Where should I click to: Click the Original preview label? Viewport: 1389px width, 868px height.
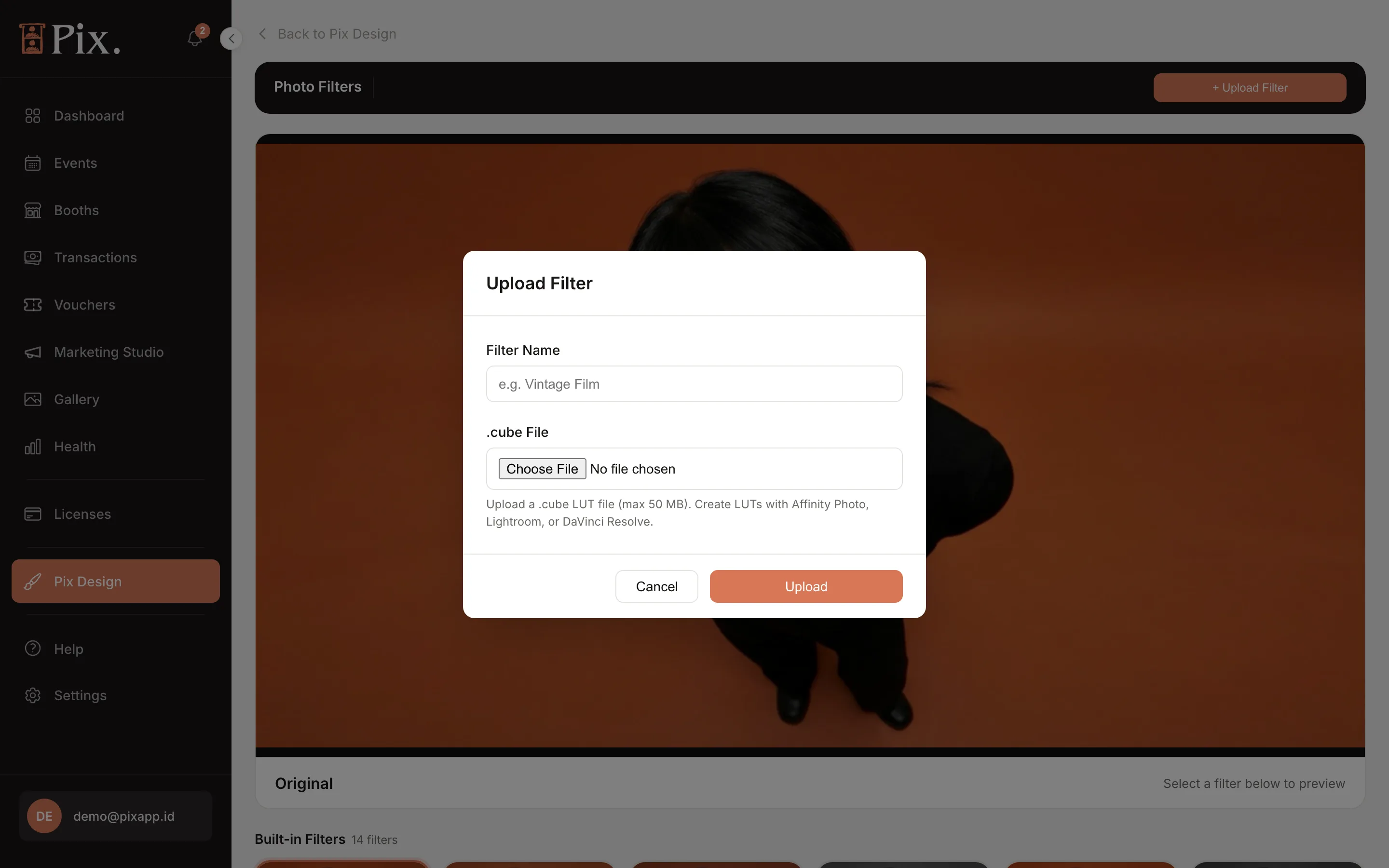tap(304, 783)
